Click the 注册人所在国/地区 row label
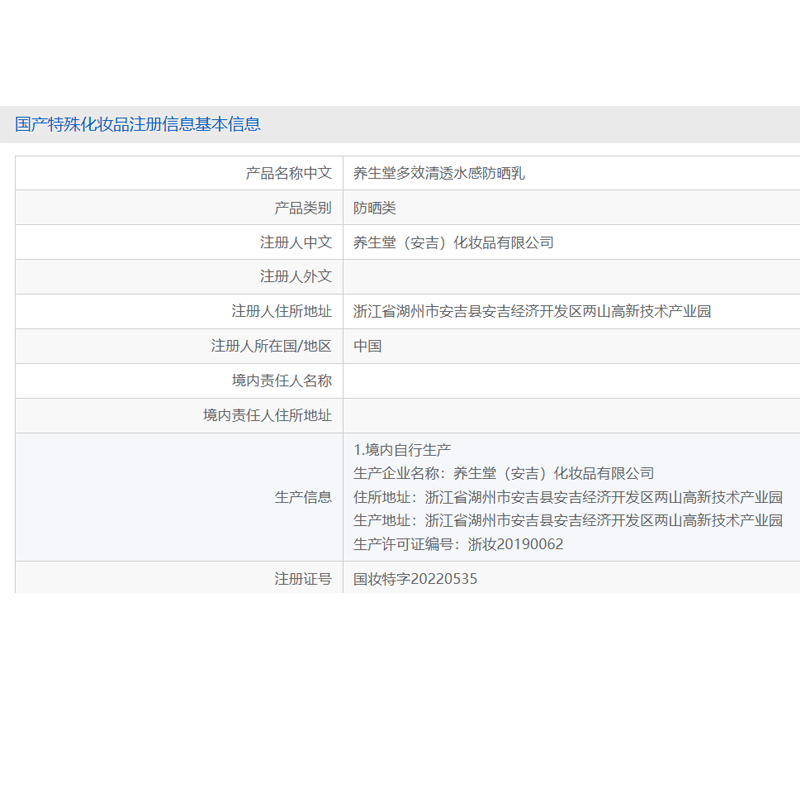Screen dimensions: 800x800 click(x=270, y=346)
